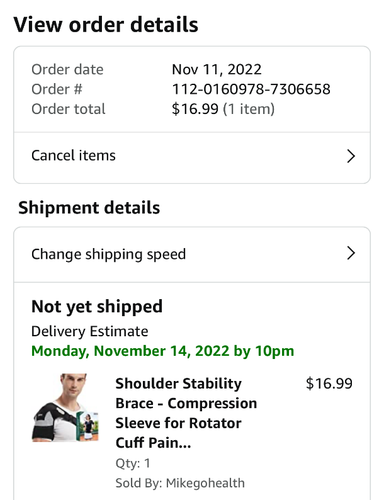Tap the Not yet shipped status heading
This screenshot has height=500, width=384.
(x=97, y=307)
